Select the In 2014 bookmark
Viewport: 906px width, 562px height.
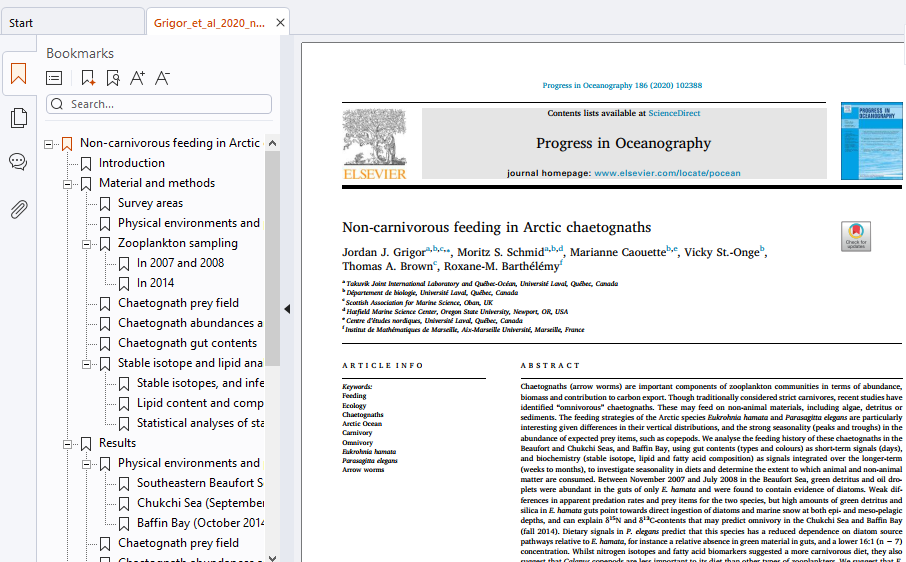pos(155,283)
